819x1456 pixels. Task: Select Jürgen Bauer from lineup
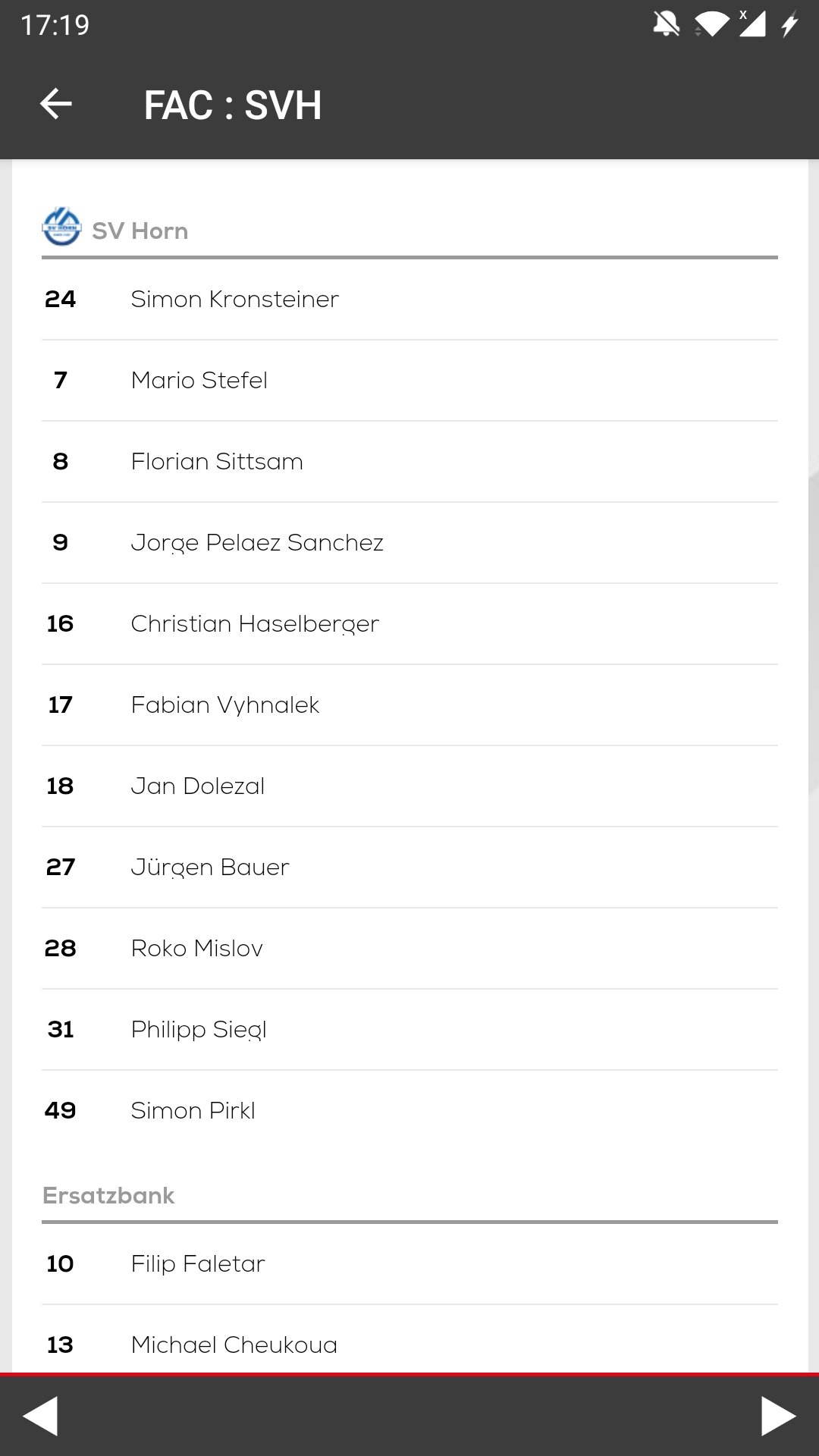click(x=409, y=868)
